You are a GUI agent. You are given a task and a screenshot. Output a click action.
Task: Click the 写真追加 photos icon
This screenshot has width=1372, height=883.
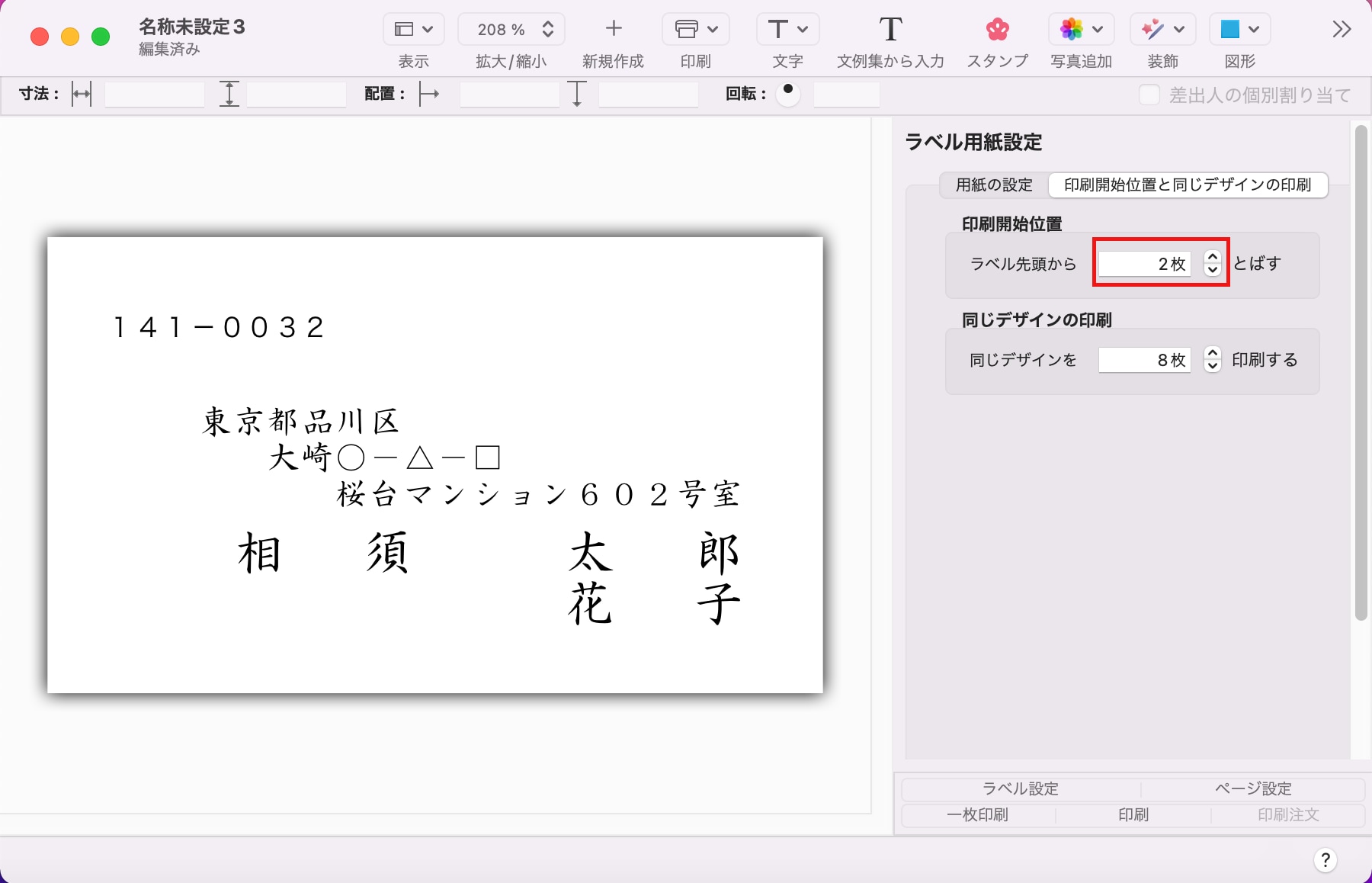1072,30
